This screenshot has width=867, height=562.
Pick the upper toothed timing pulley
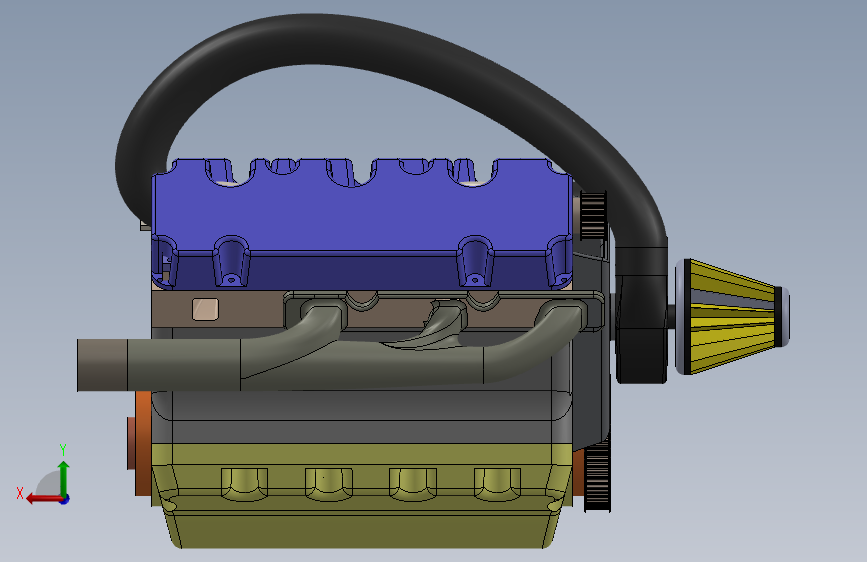coord(593,215)
